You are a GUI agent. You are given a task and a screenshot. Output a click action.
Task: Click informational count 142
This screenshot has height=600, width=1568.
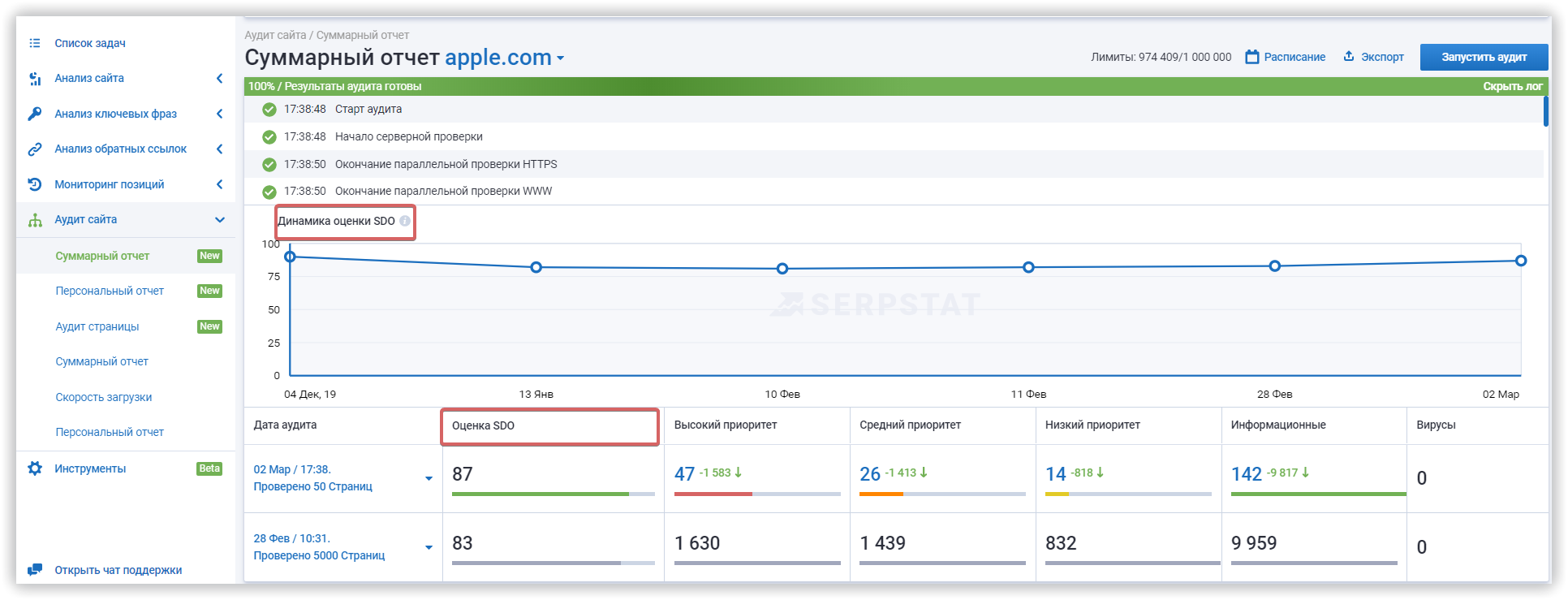tap(1246, 474)
